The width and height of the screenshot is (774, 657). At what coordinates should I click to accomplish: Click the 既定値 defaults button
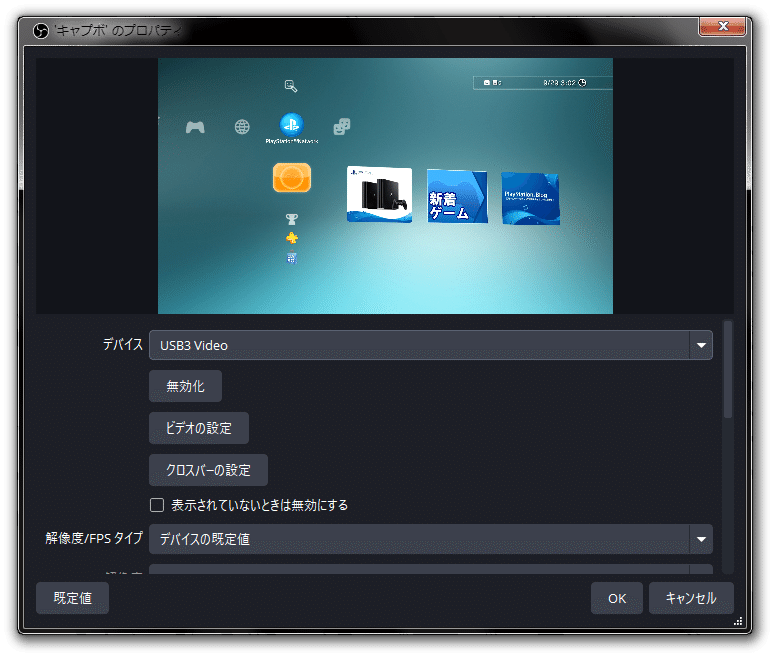coord(72,598)
